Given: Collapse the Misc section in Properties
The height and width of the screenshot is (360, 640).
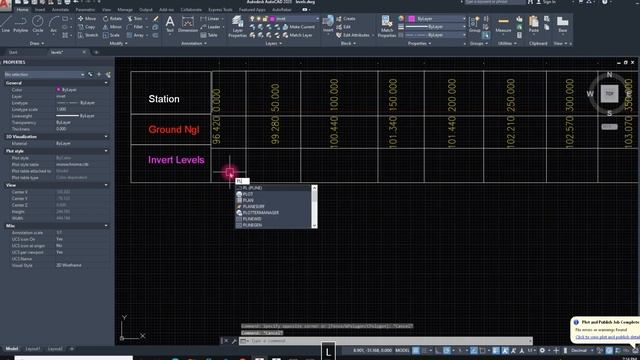Looking at the screenshot, I should pos(106,226).
